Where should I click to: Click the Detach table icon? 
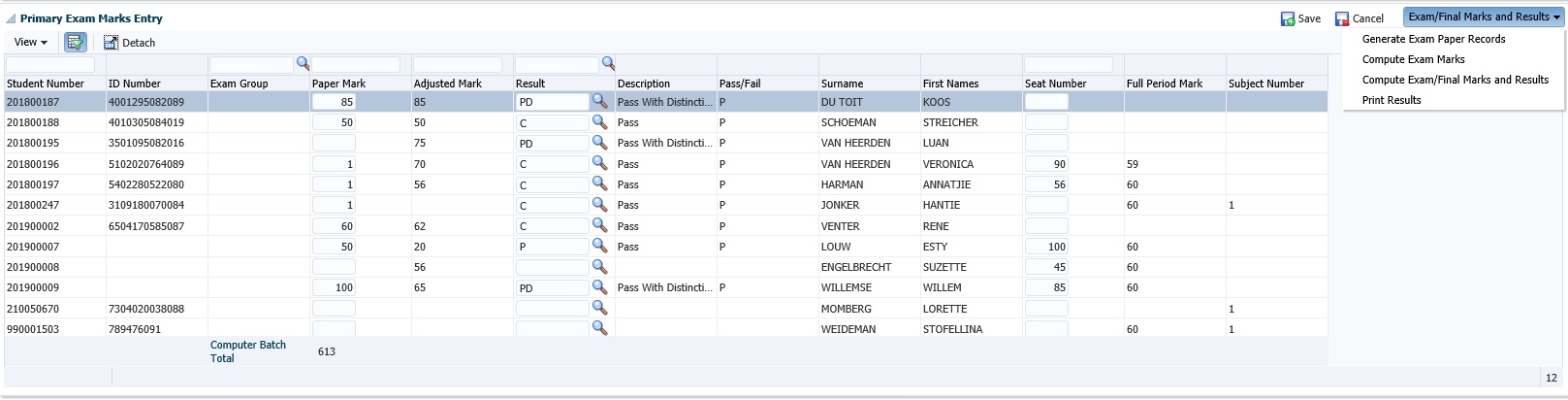point(112,43)
